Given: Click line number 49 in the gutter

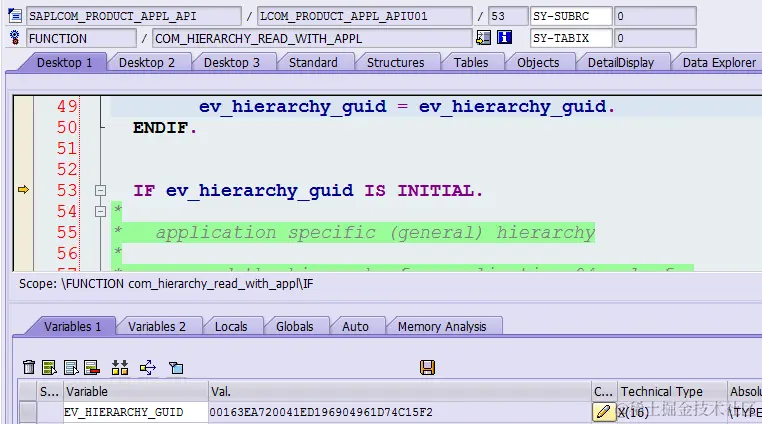Looking at the screenshot, I should click(67, 106).
